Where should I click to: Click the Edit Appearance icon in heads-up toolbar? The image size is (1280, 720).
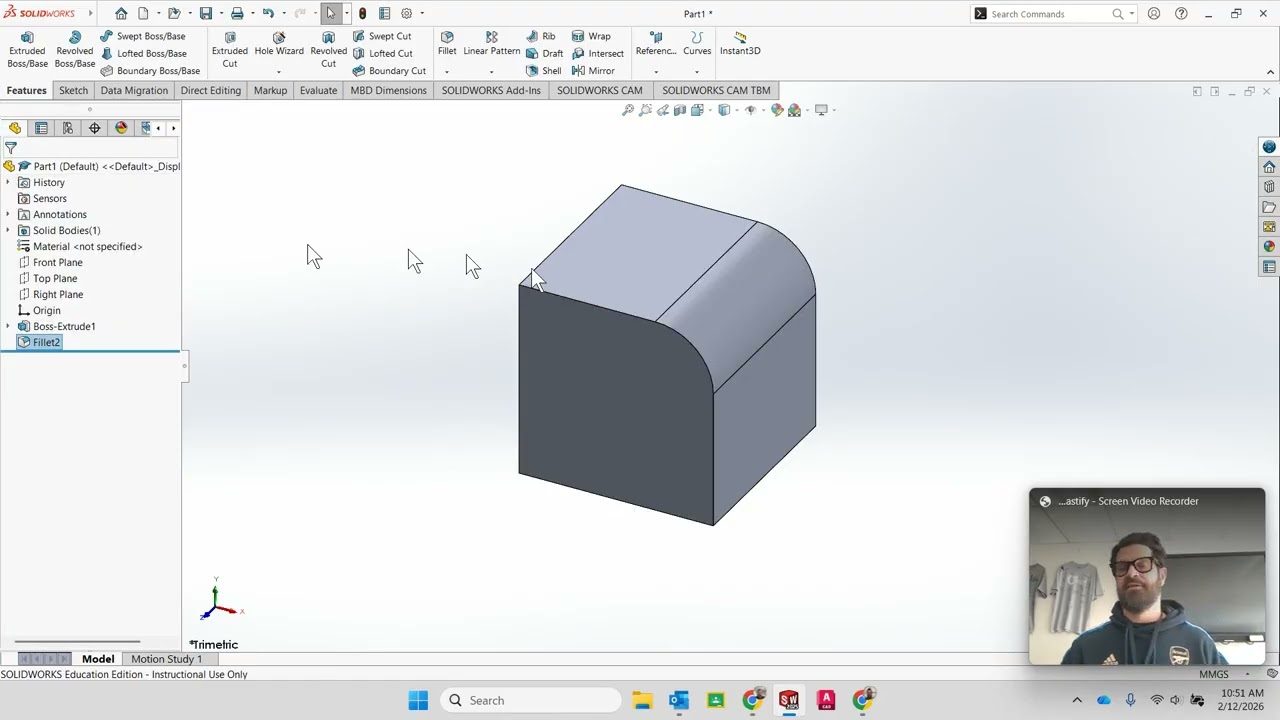pyautogui.click(x=777, y=110)
